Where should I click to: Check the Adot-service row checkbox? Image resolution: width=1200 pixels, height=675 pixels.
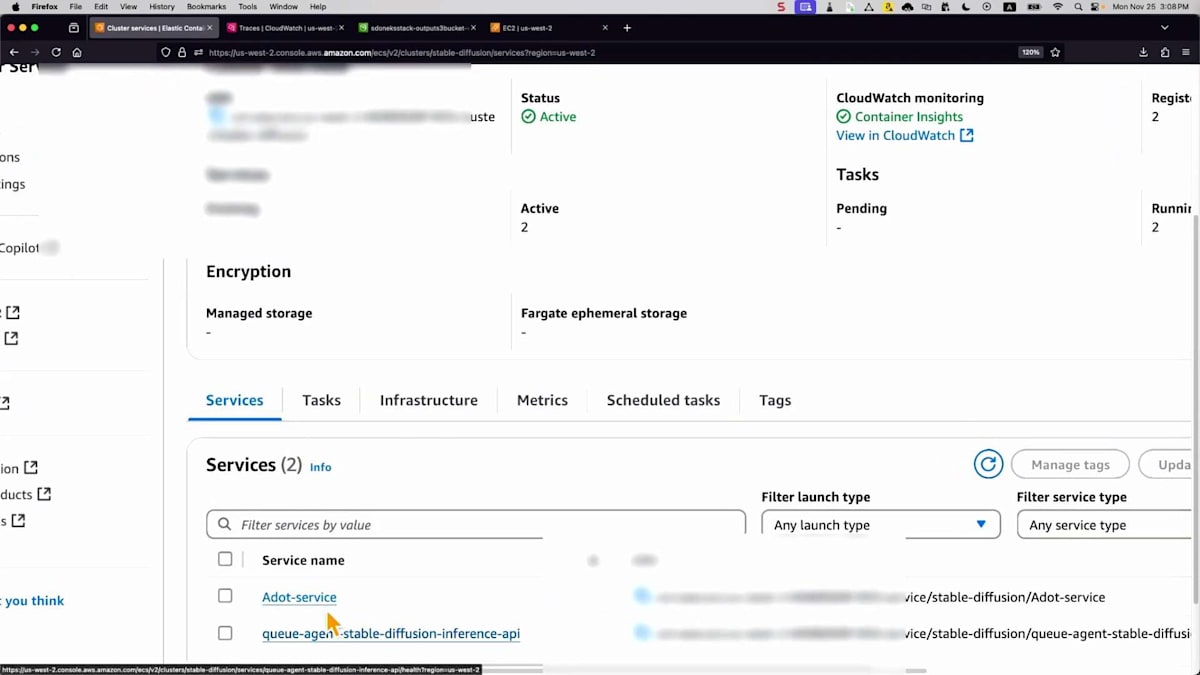coord(225,596)
